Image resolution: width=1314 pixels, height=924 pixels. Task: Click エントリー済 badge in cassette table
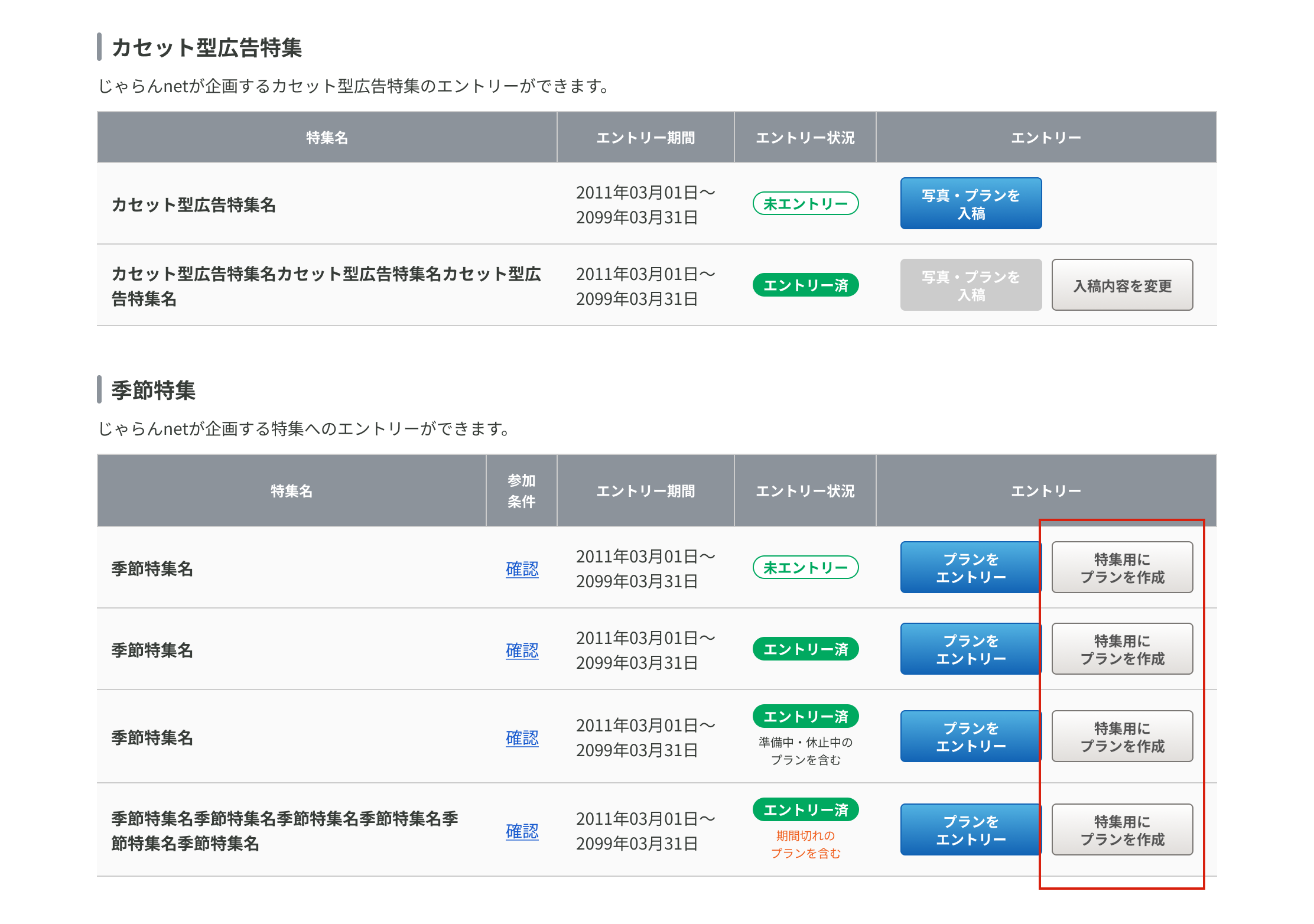pyautogui.click(x=805, y=285)
